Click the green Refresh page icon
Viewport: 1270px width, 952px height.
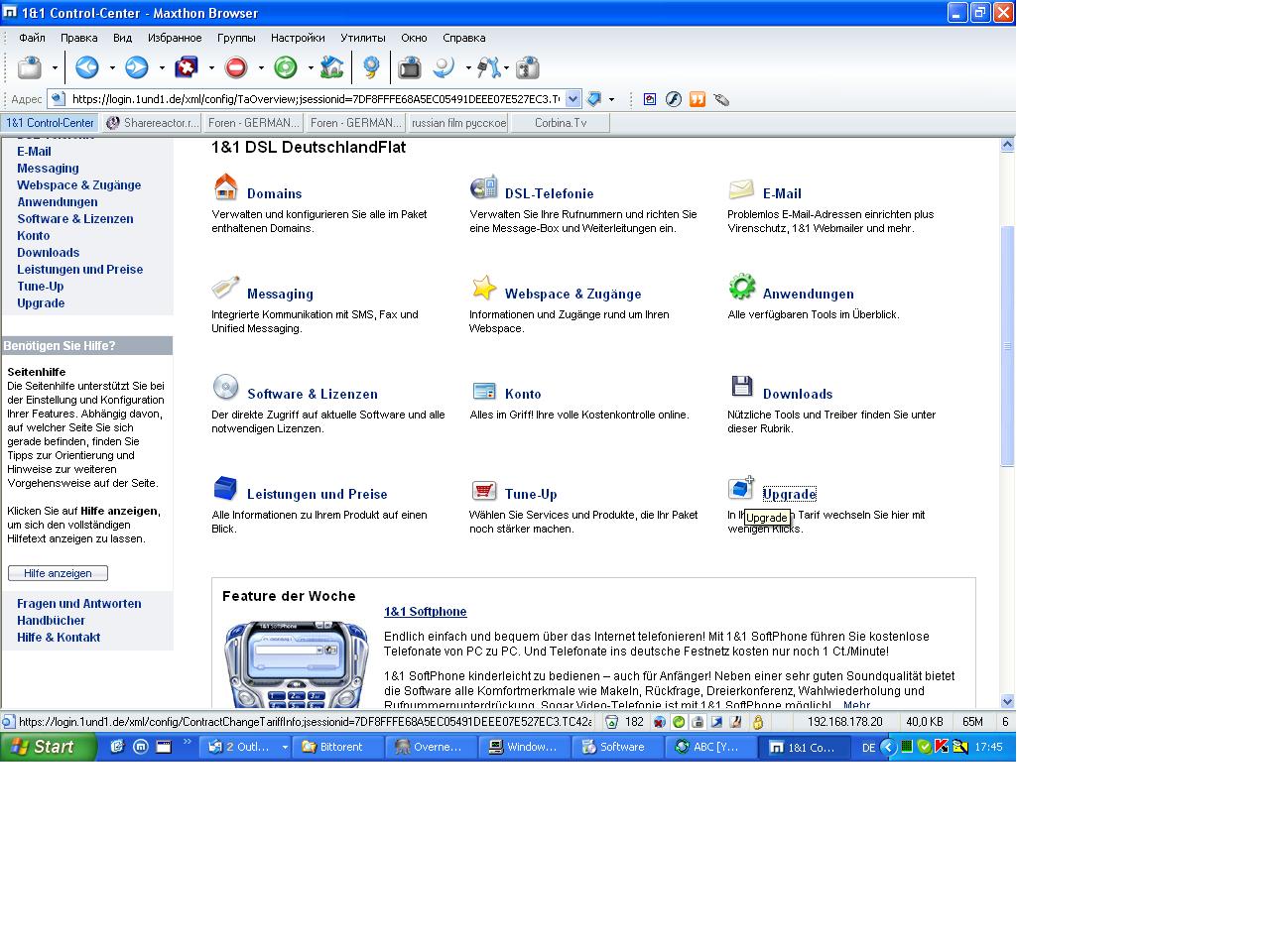tap(286, 67)
